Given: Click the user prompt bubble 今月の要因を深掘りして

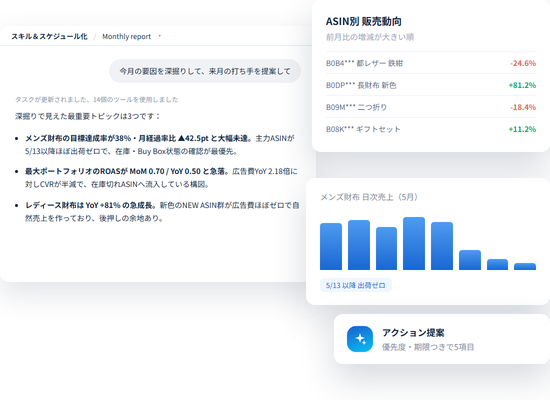Looking at the screenshot, I should (205, 71).
